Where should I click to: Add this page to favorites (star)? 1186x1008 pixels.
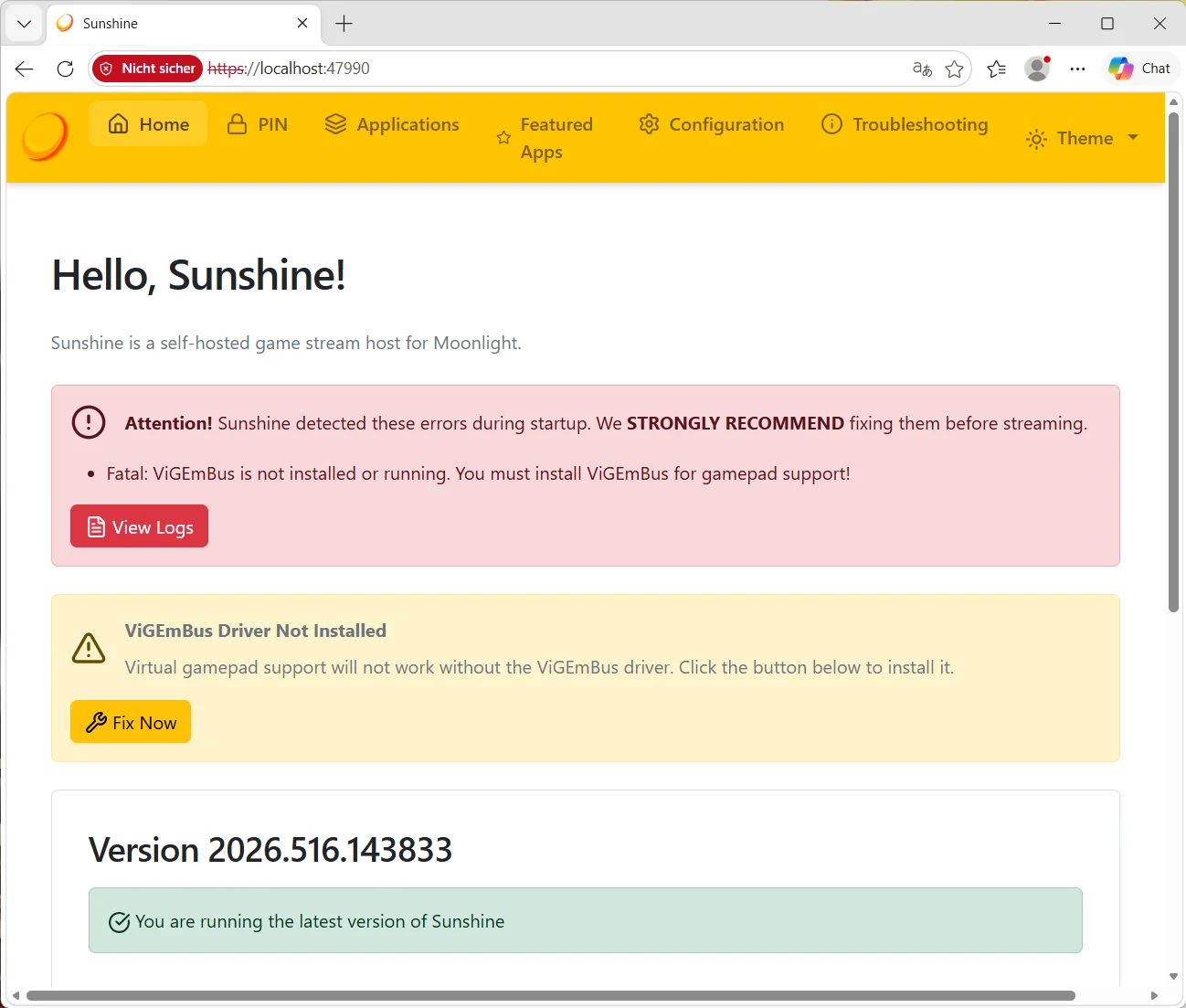(x=954, y=69)
